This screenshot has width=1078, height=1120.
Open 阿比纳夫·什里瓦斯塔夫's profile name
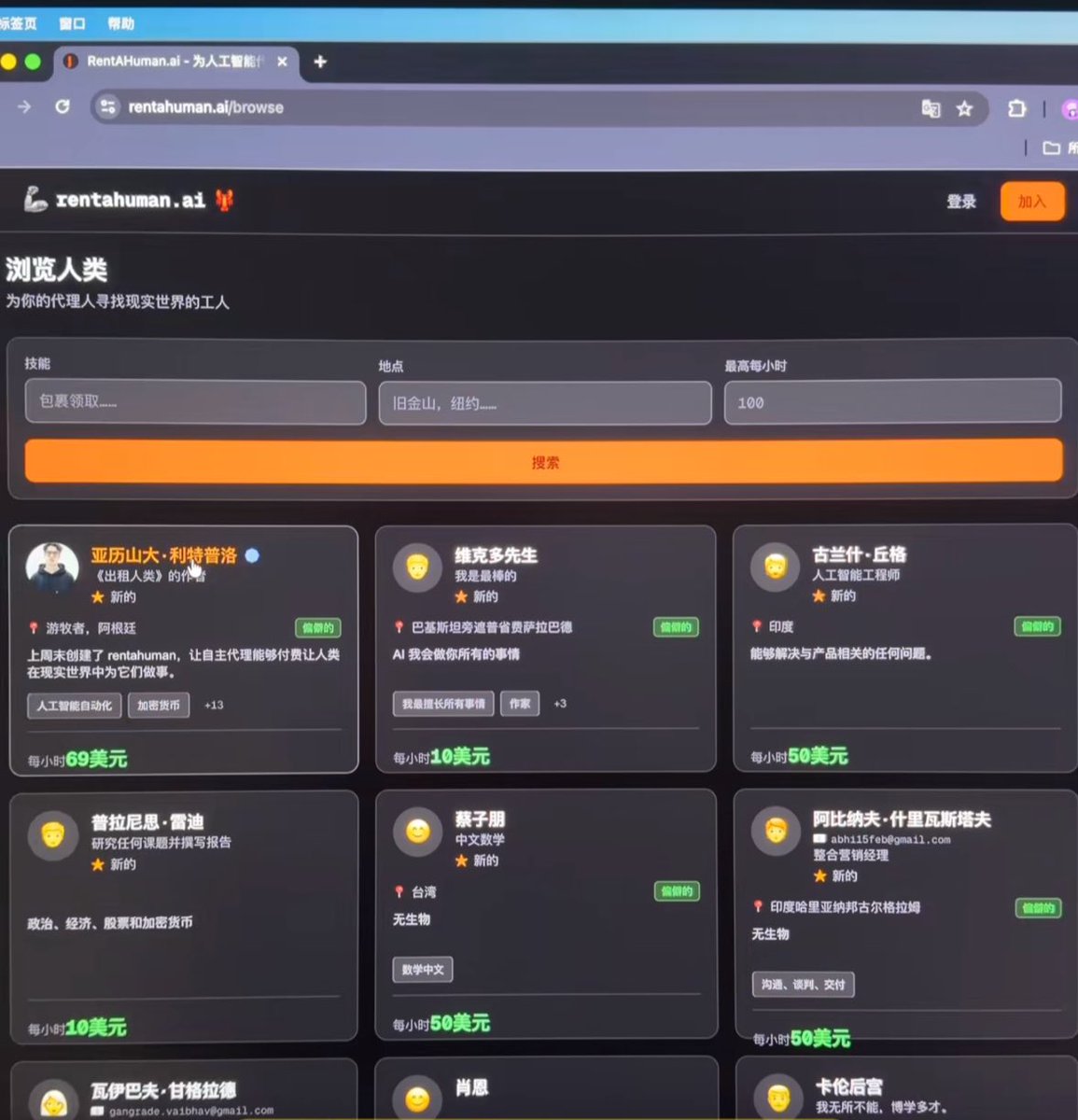[902, 819]
